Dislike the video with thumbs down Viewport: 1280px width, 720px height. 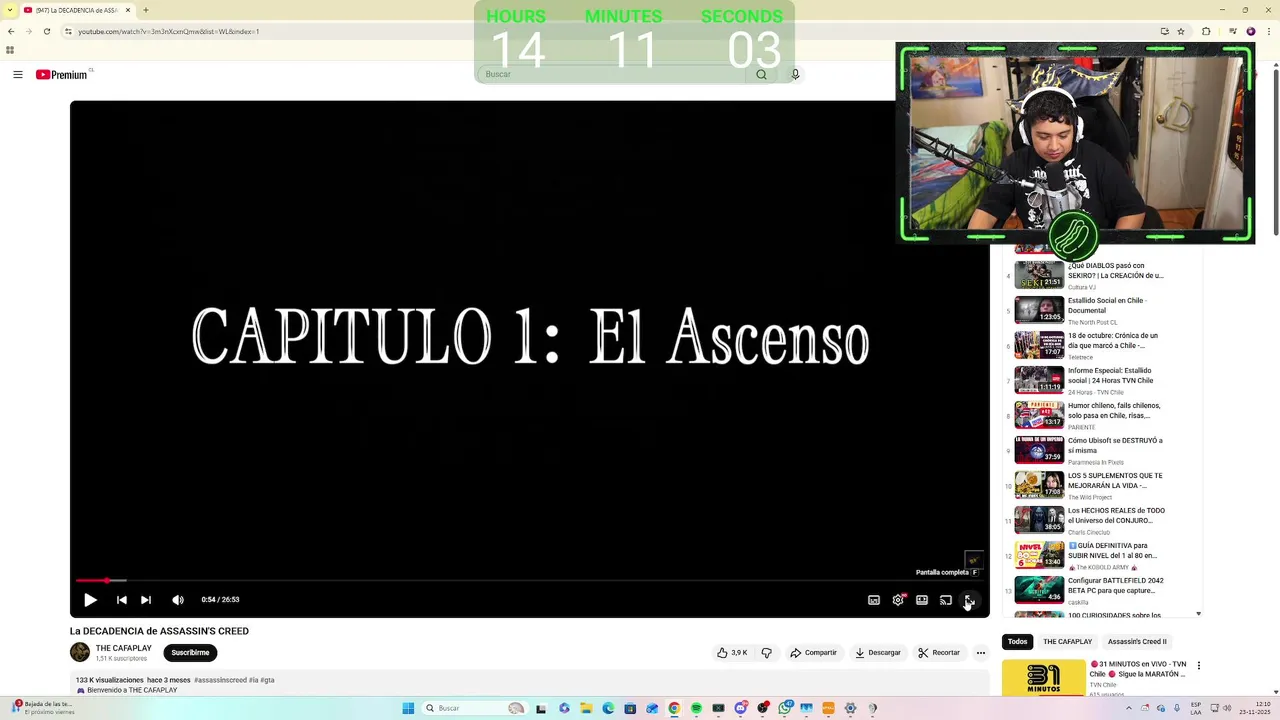[x=766, y=653]
